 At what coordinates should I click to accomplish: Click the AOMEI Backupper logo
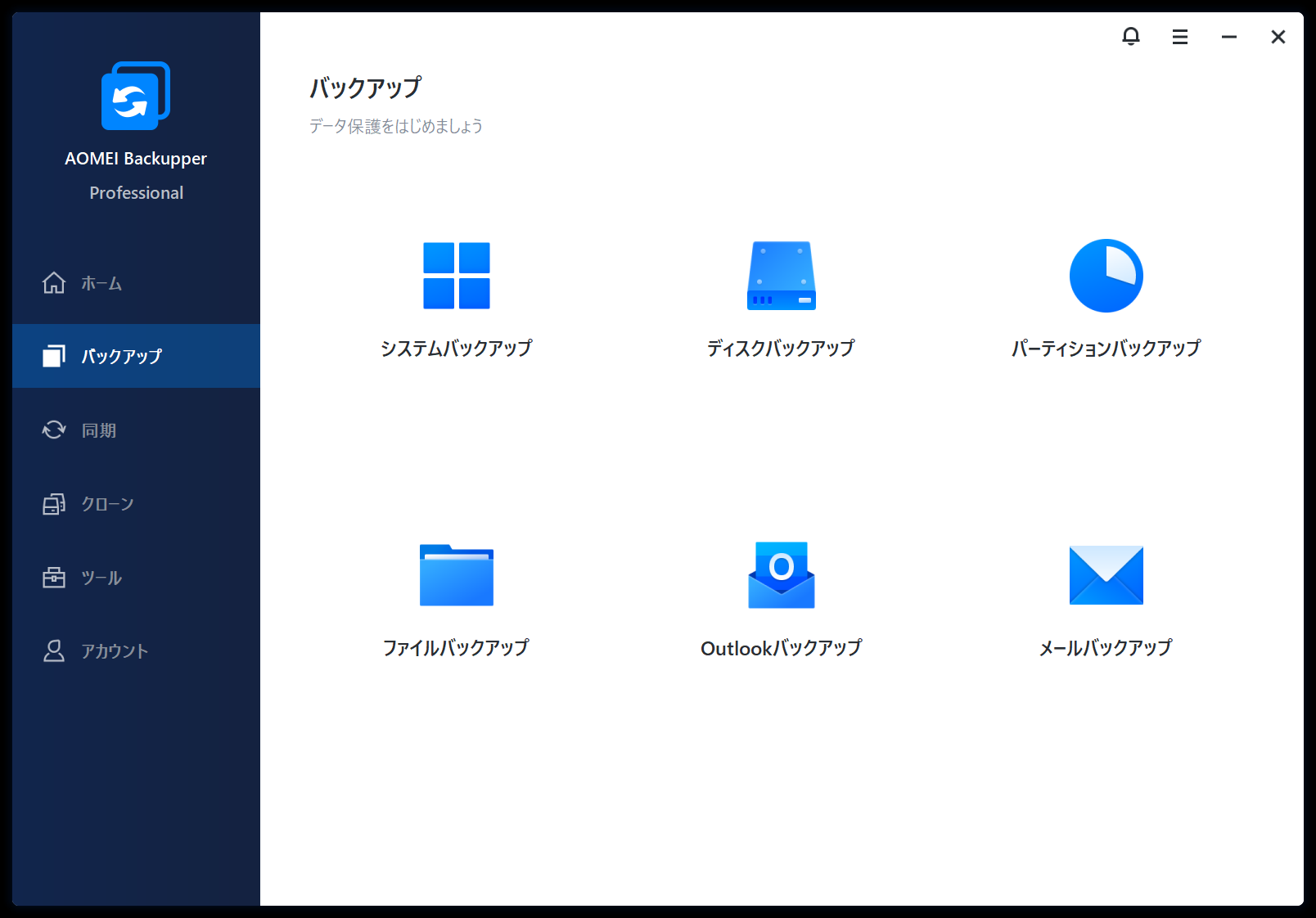coord(136,97)
